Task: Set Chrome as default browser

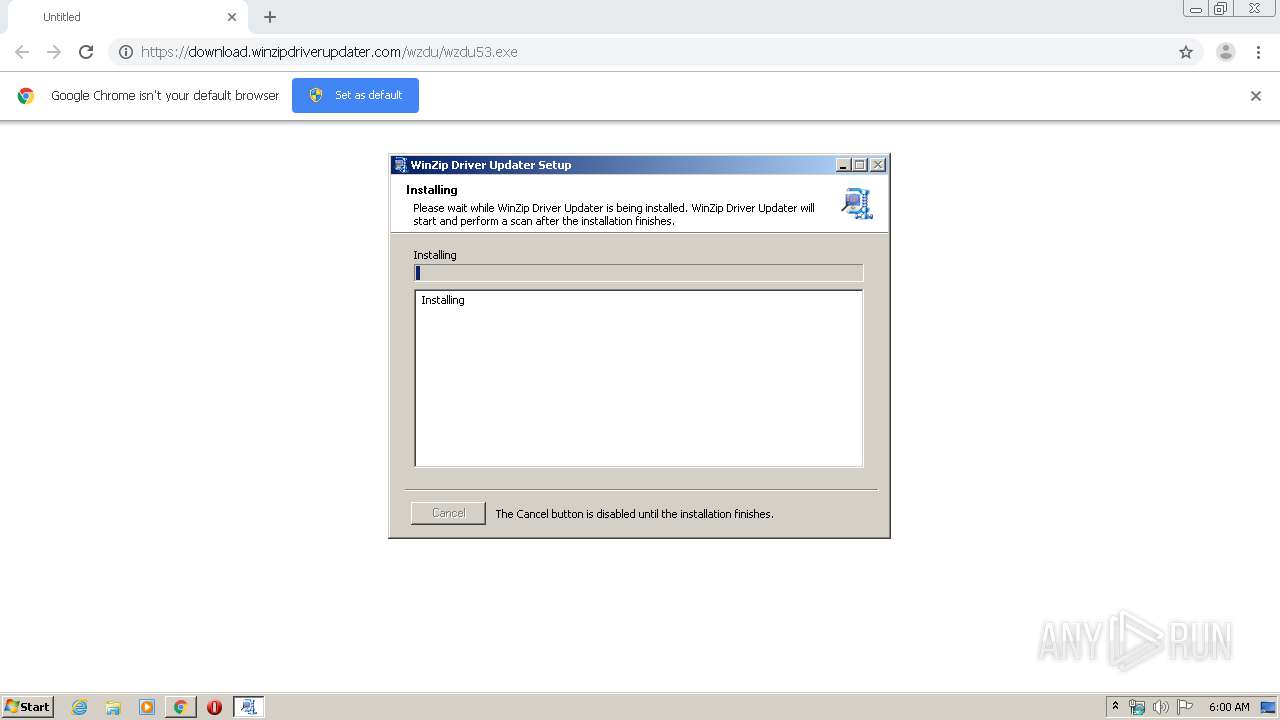Action: [x=355, y=95]
